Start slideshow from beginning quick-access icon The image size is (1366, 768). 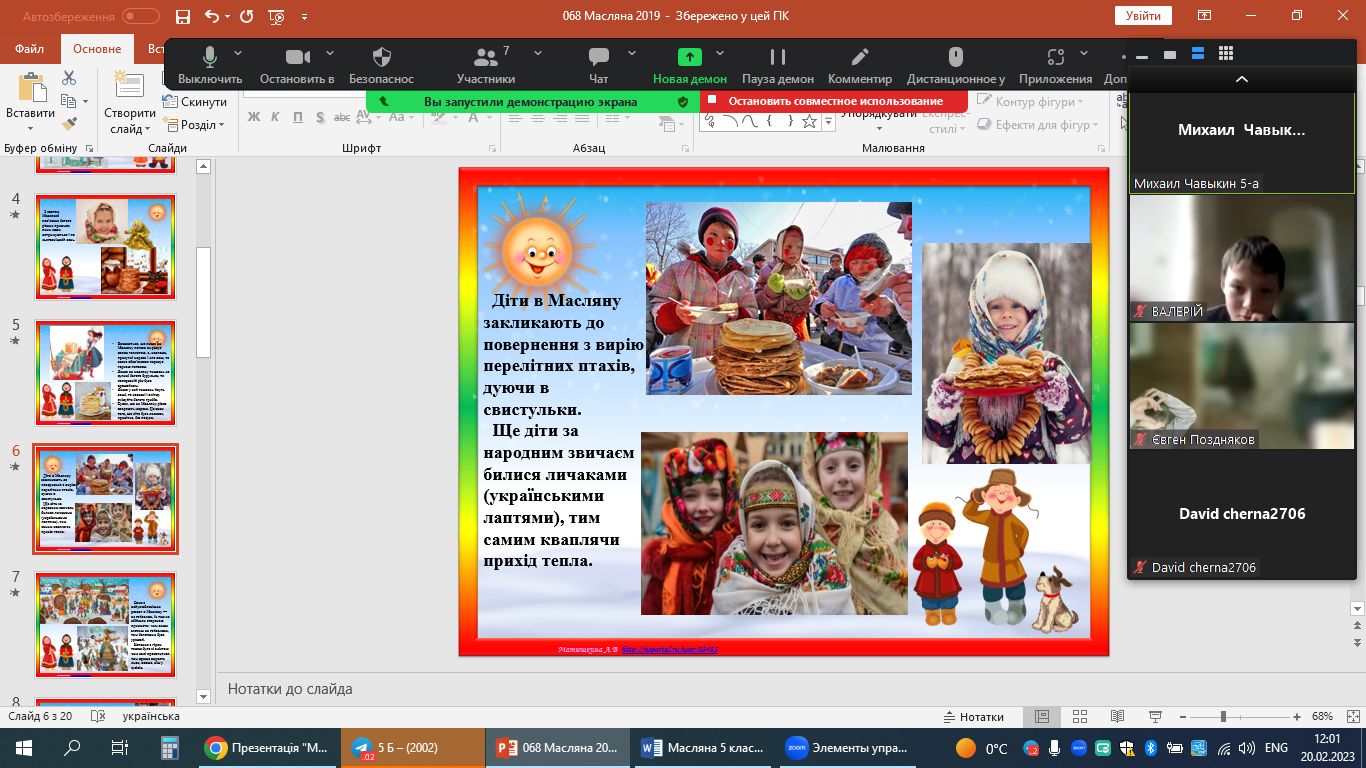[x=276, y=16]
